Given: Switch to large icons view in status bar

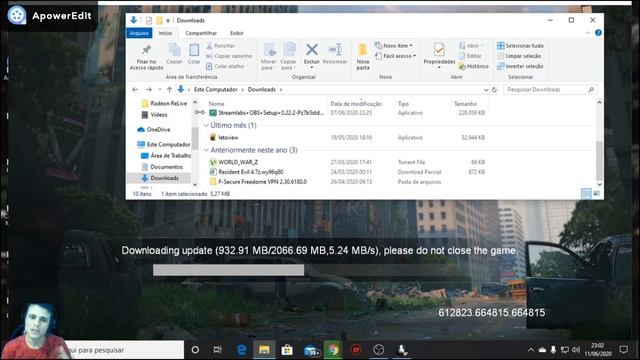Looking at the screenshot, I should [x=596, y=193].
